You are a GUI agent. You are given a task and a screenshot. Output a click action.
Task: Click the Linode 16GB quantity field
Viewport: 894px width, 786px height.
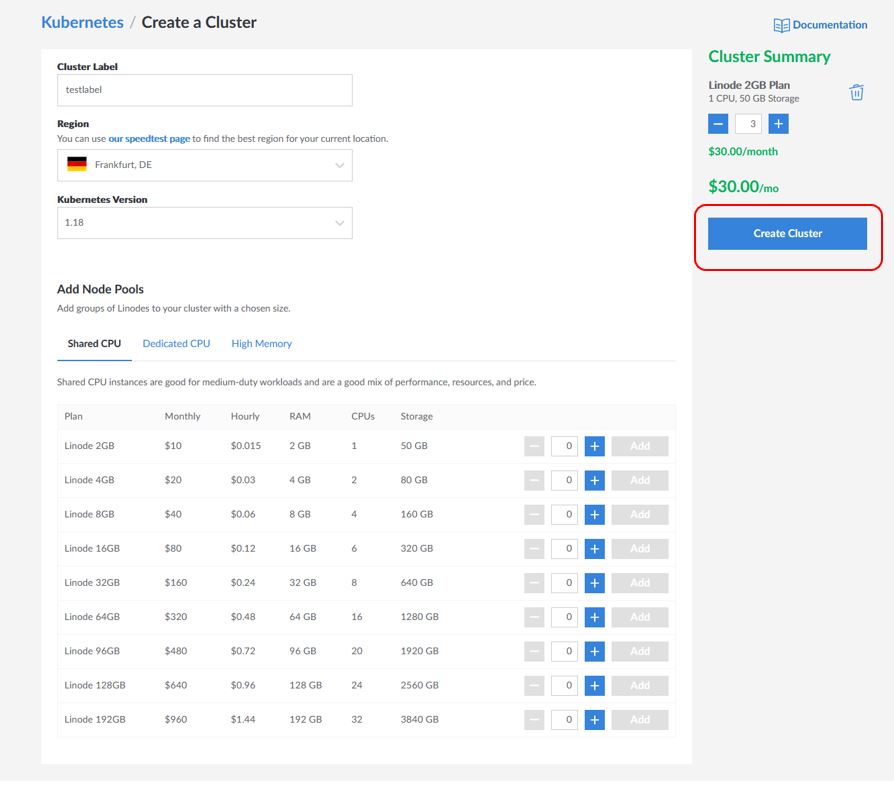(564, 549)
